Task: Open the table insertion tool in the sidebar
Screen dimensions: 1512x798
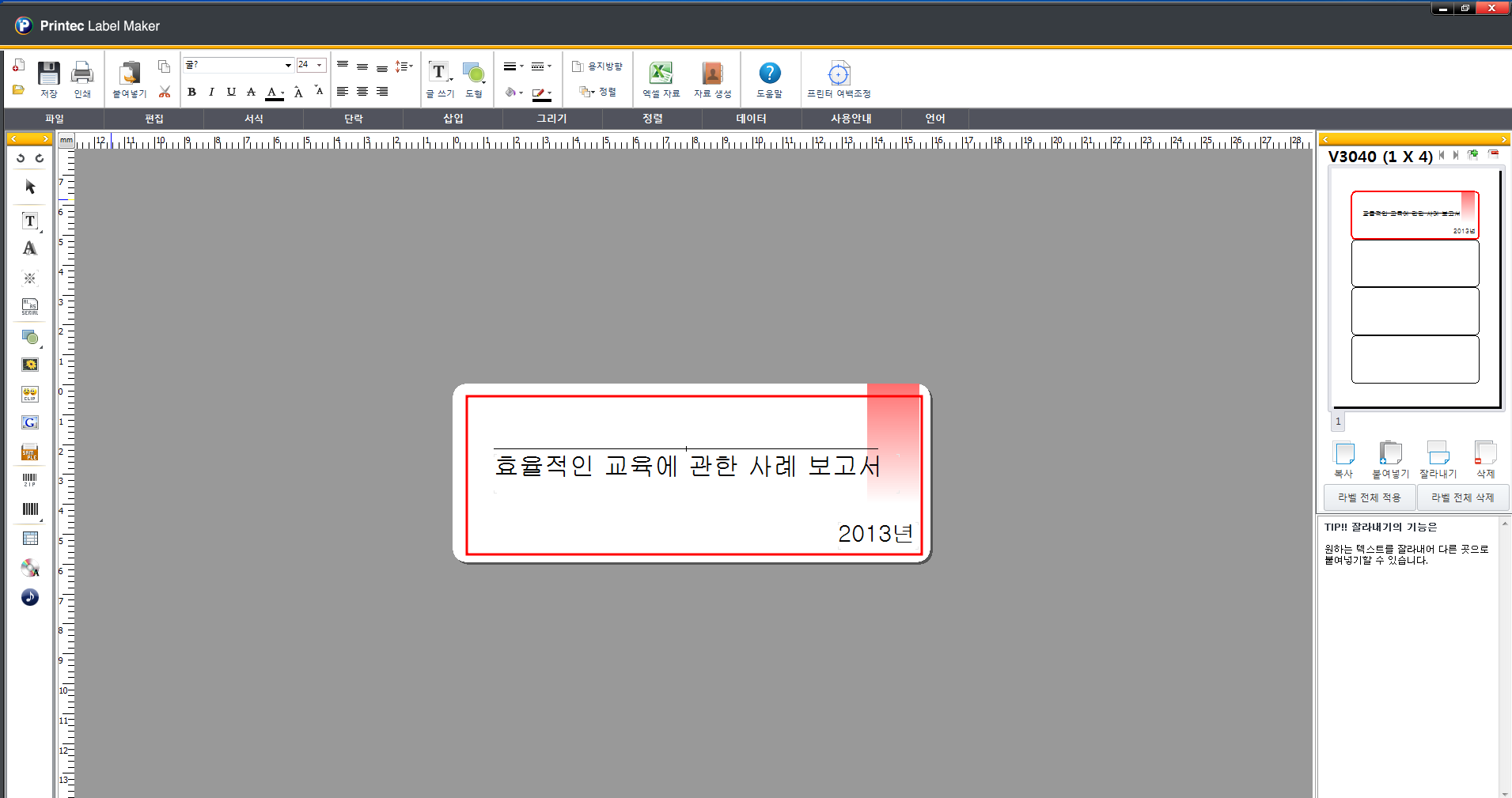Action: pyautogui.click(x=29, y=538)
